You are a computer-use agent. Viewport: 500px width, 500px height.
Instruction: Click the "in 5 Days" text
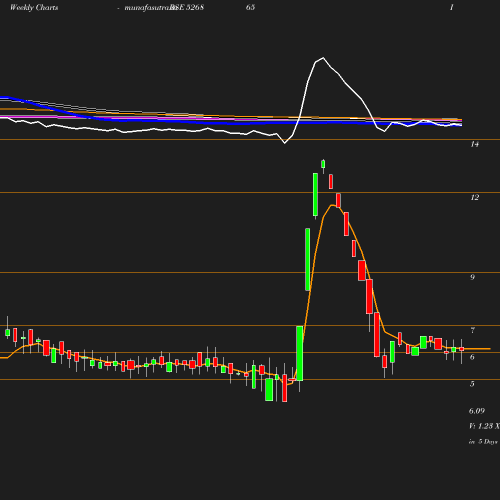coord(483,442)
